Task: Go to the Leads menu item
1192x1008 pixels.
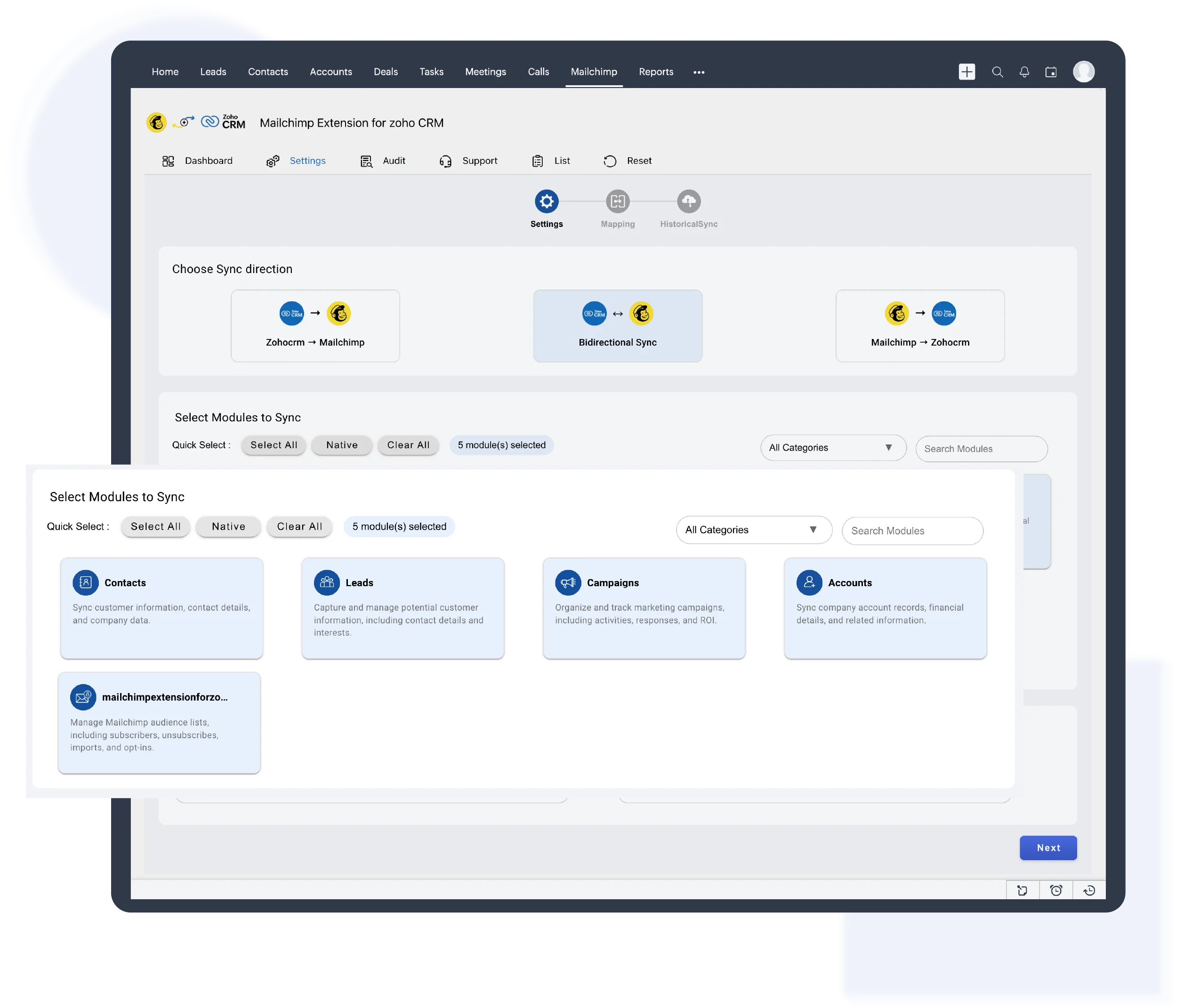Action: (x=213, y=72)
